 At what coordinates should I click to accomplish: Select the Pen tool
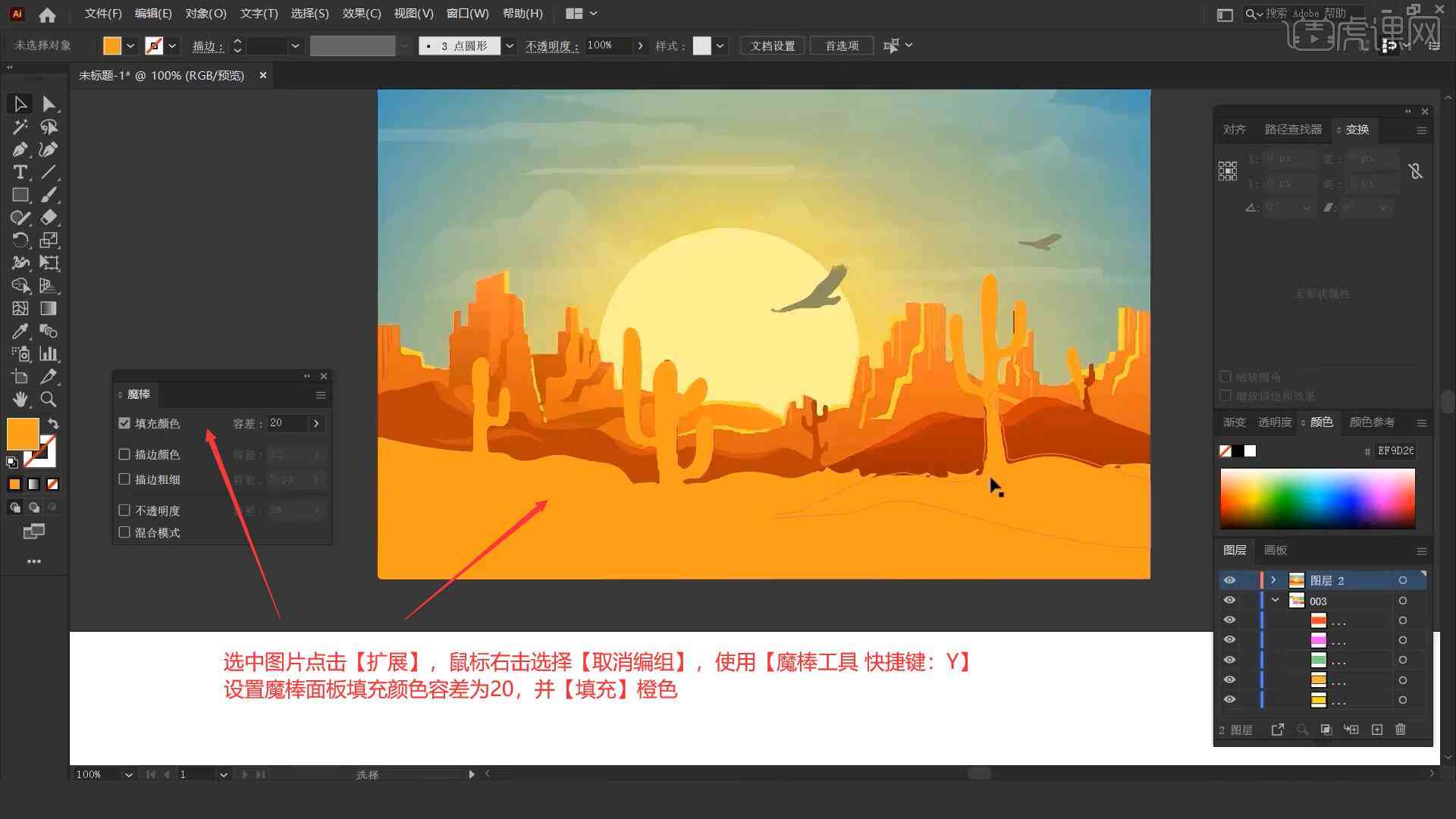[19, 149]
